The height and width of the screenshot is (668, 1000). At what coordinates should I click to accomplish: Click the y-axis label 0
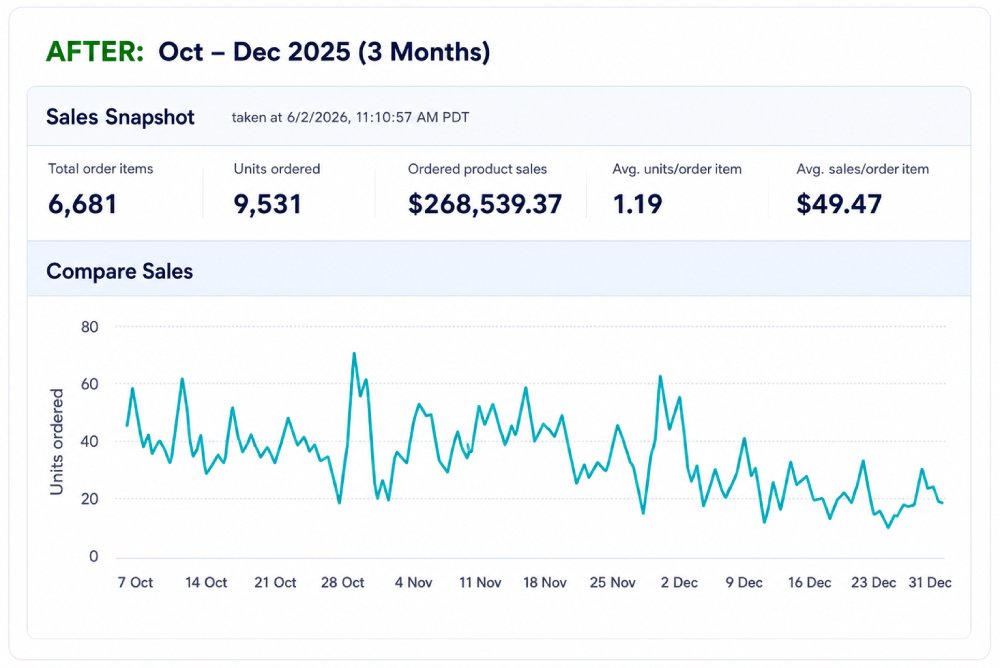(x=94, y=556)
